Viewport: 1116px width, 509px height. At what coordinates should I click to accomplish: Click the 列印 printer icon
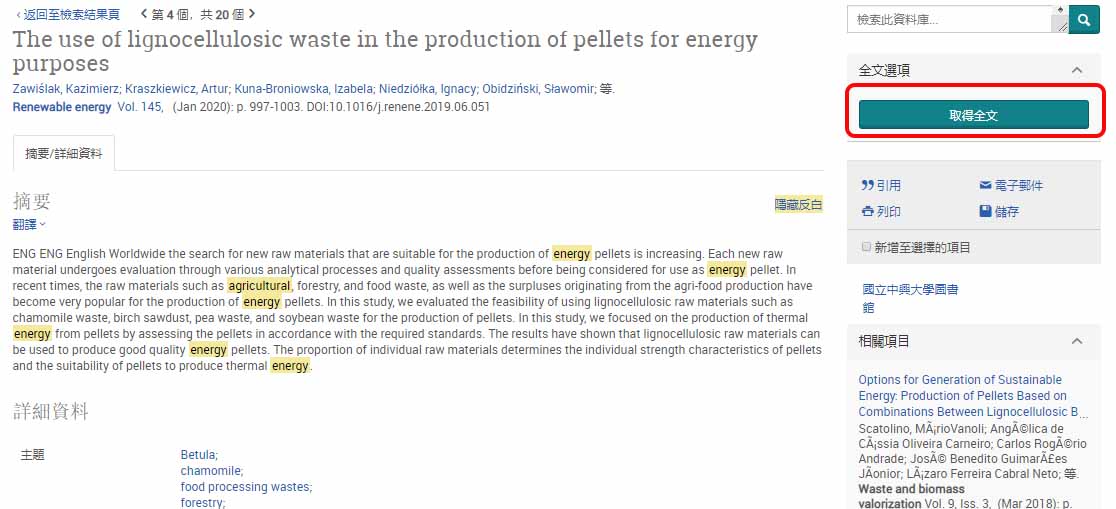point(867,211)
